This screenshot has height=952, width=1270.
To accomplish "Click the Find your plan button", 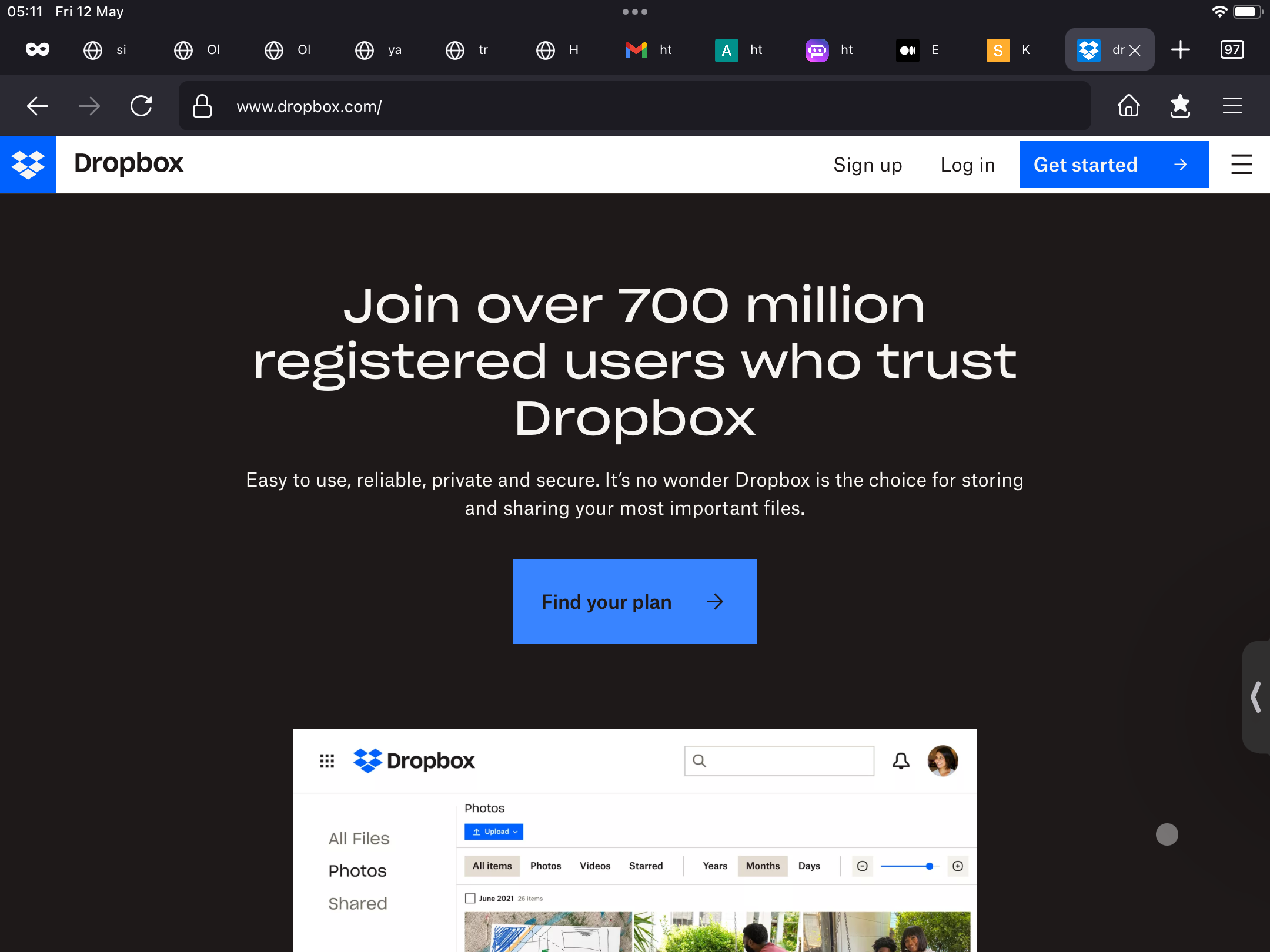I will (x=635, y=602).
